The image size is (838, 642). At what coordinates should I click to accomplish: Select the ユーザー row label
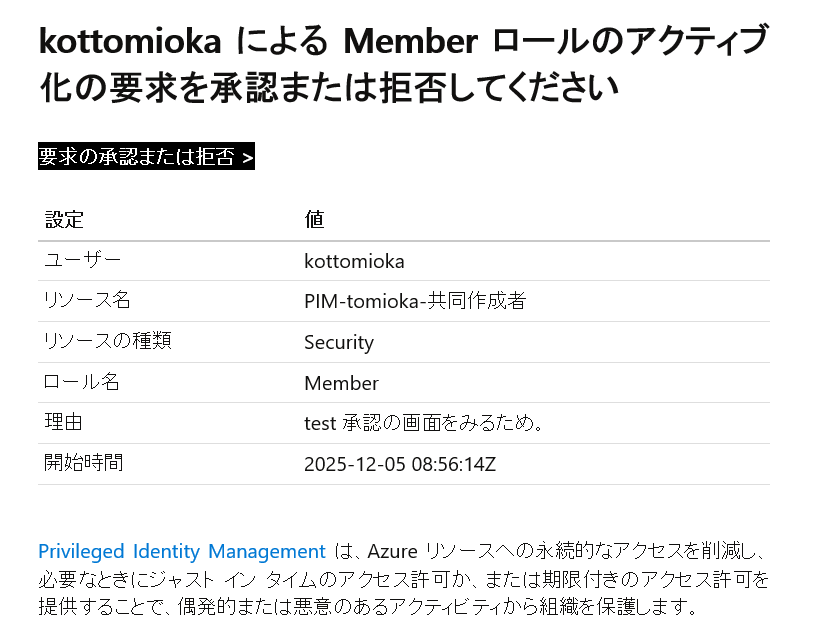pos(82,261)
